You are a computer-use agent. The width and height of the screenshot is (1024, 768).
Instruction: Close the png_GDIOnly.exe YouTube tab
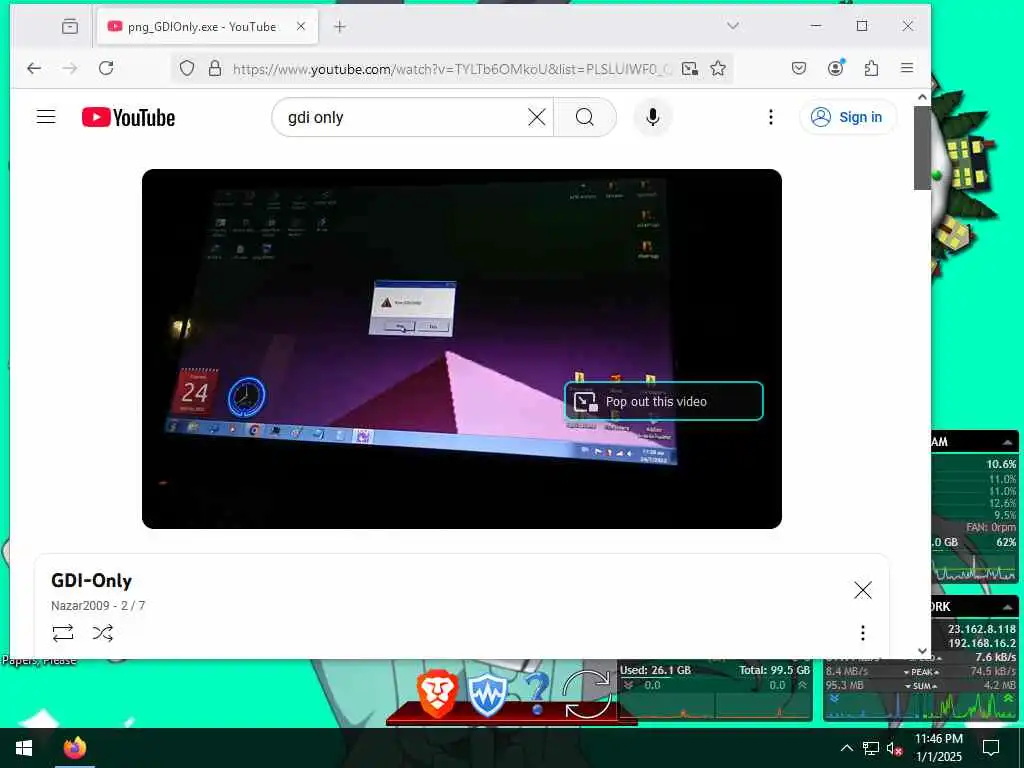coord(300,26)
